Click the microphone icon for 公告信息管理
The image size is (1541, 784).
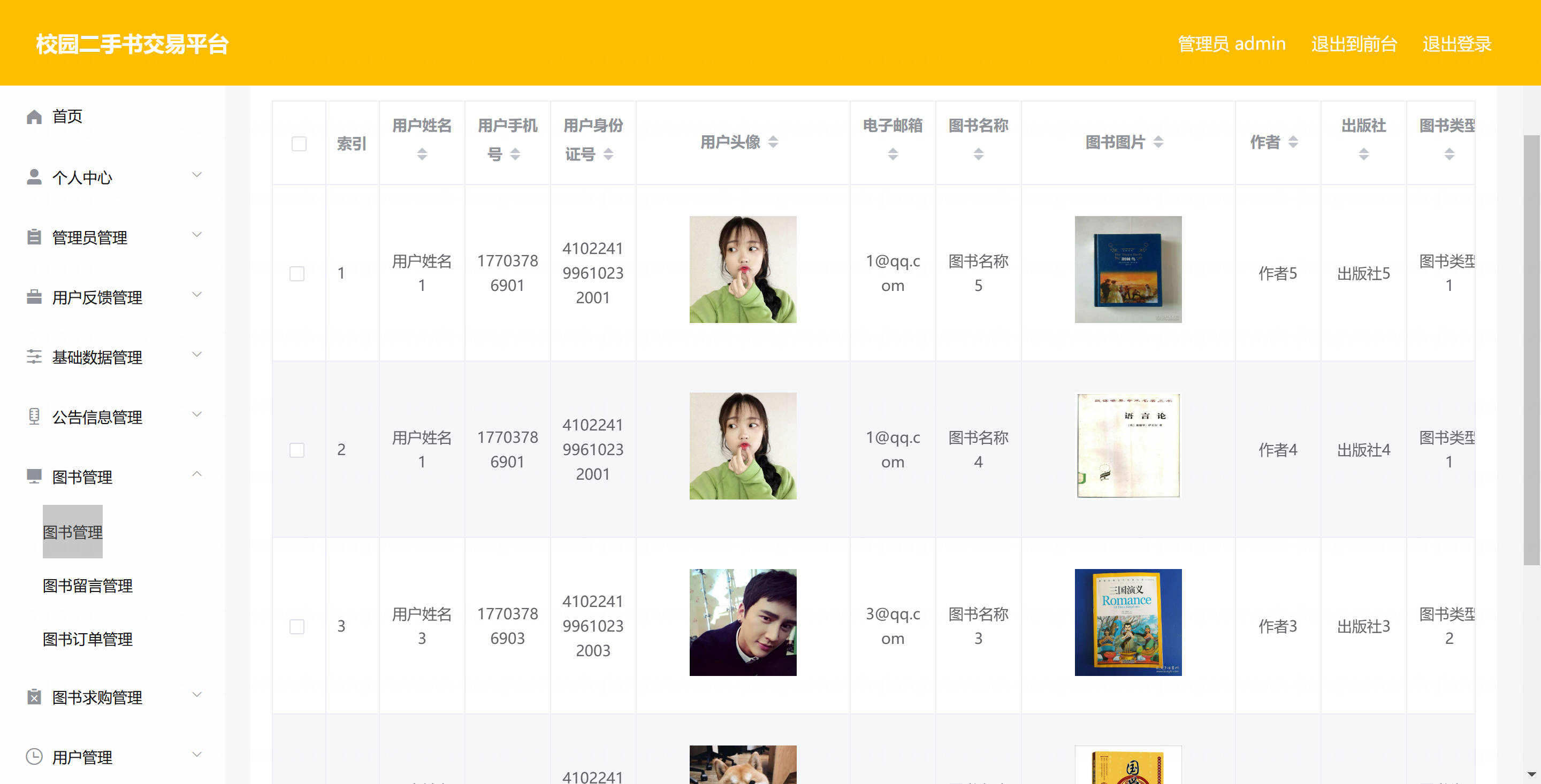pos(34,416)
